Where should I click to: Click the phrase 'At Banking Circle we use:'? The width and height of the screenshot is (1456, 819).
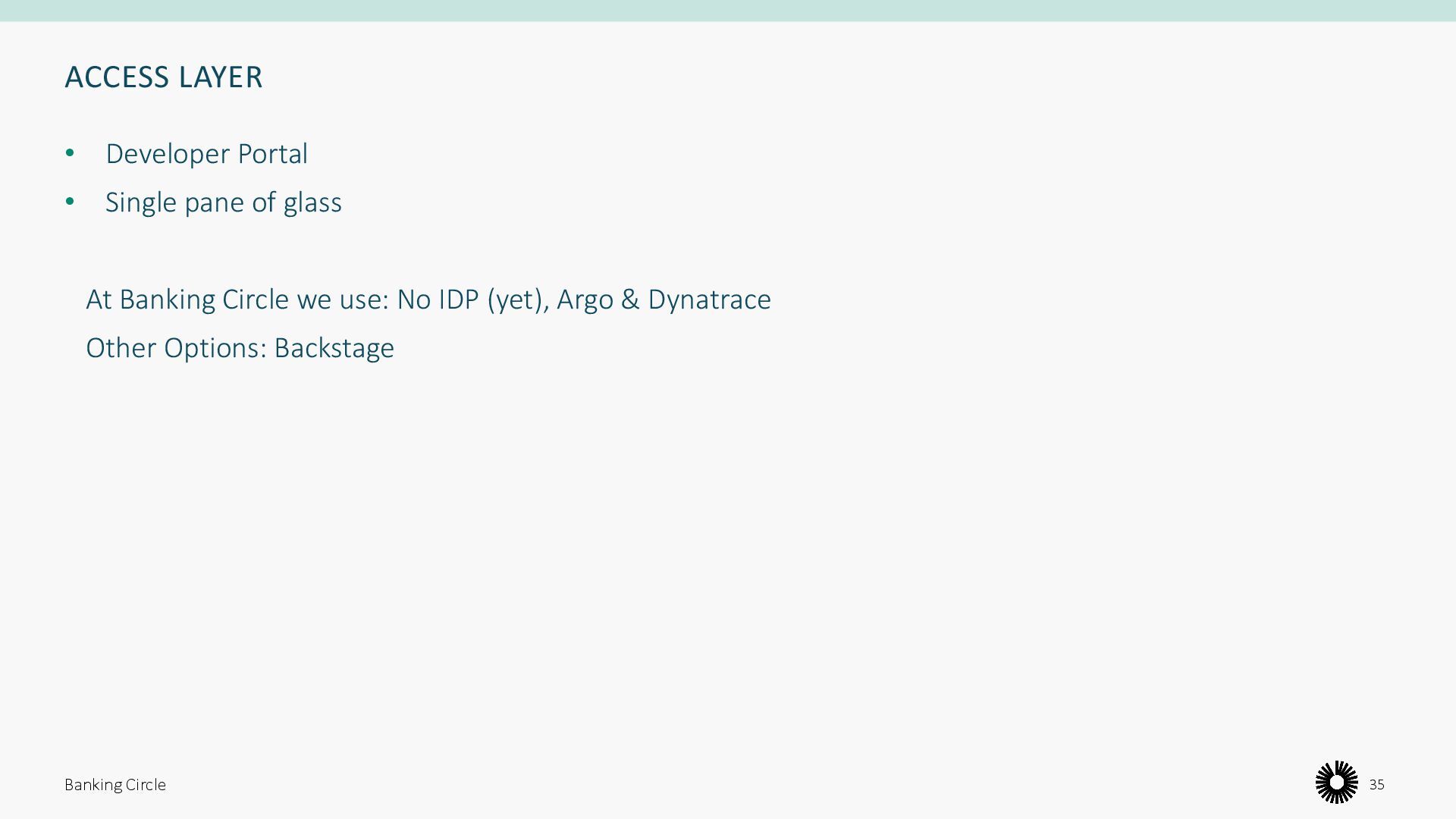237,300
